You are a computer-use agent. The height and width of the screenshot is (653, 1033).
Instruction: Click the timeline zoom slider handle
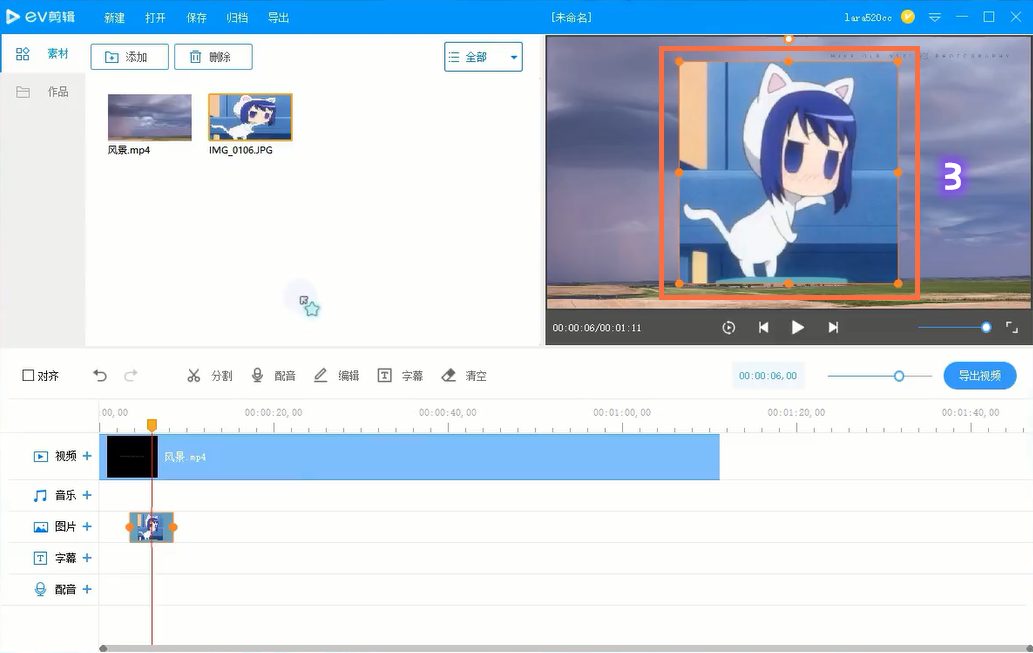click(899, 376)
